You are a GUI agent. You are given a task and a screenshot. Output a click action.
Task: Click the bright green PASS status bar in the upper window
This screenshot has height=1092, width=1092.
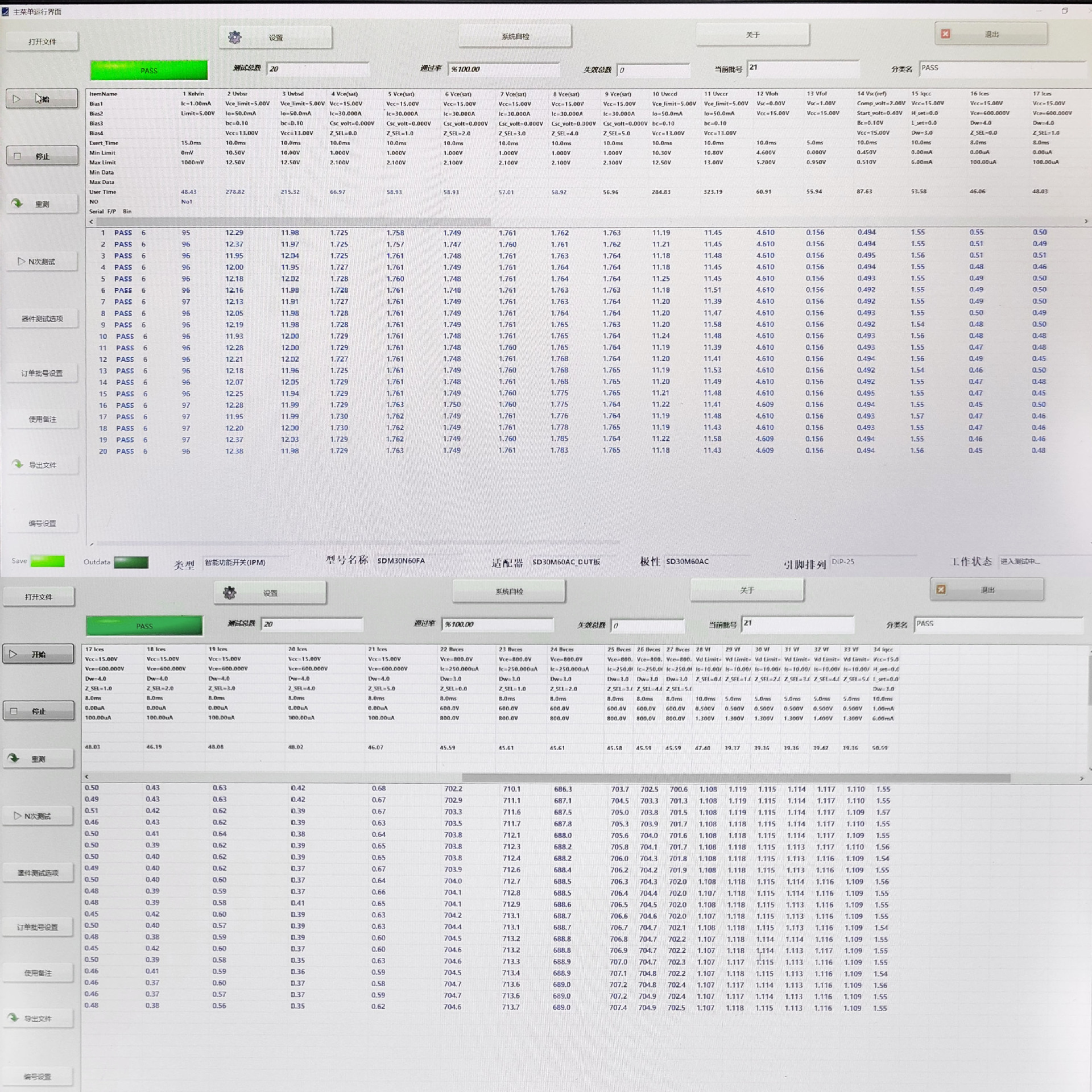tap(148, 71)
